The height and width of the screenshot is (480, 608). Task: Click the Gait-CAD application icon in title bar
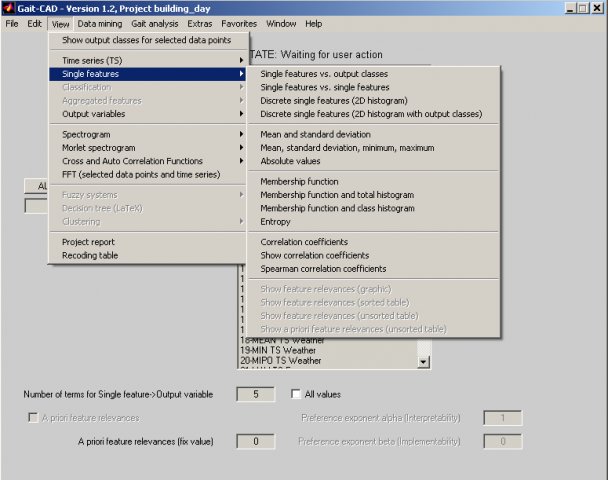coord(9,8)
